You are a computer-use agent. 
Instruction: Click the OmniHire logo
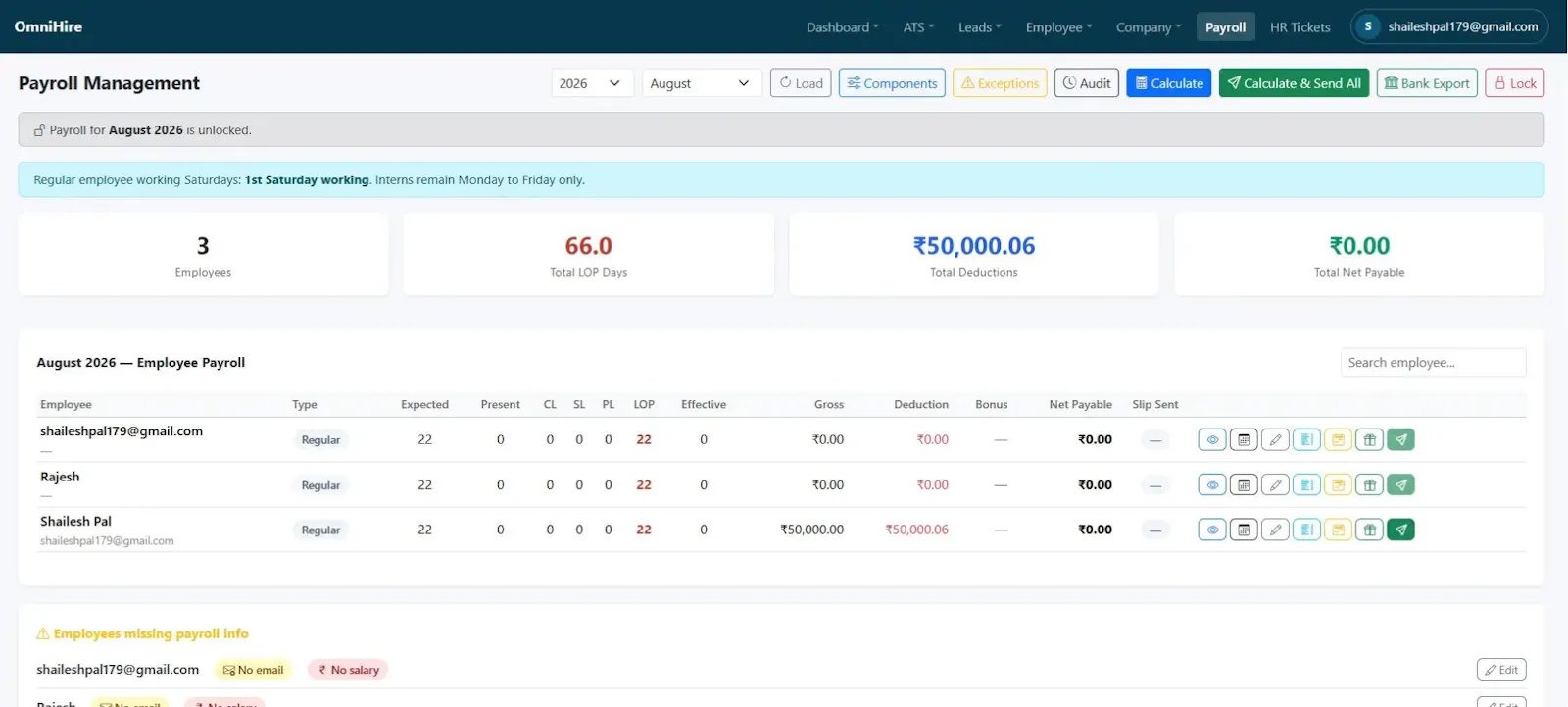click(x=48, y=26)
